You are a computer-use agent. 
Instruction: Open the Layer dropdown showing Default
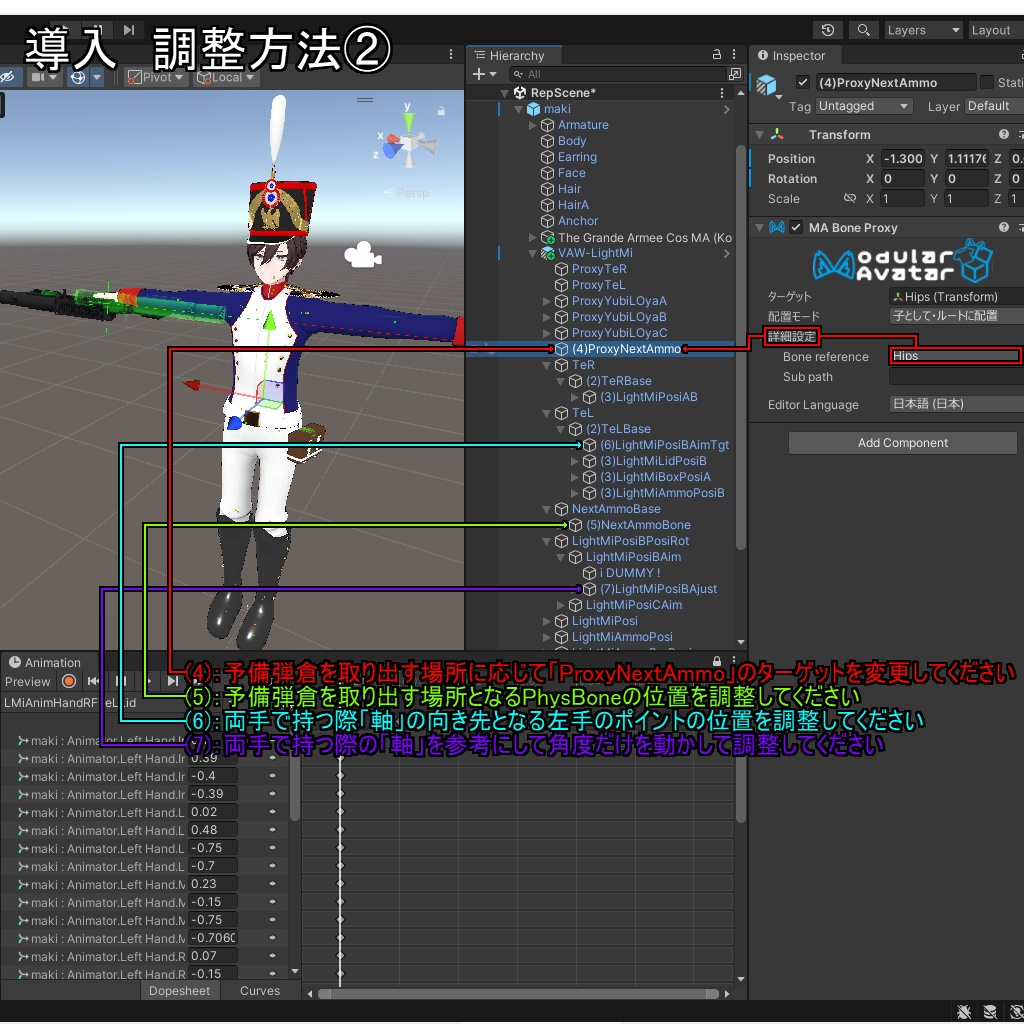(x=995, y=105)
